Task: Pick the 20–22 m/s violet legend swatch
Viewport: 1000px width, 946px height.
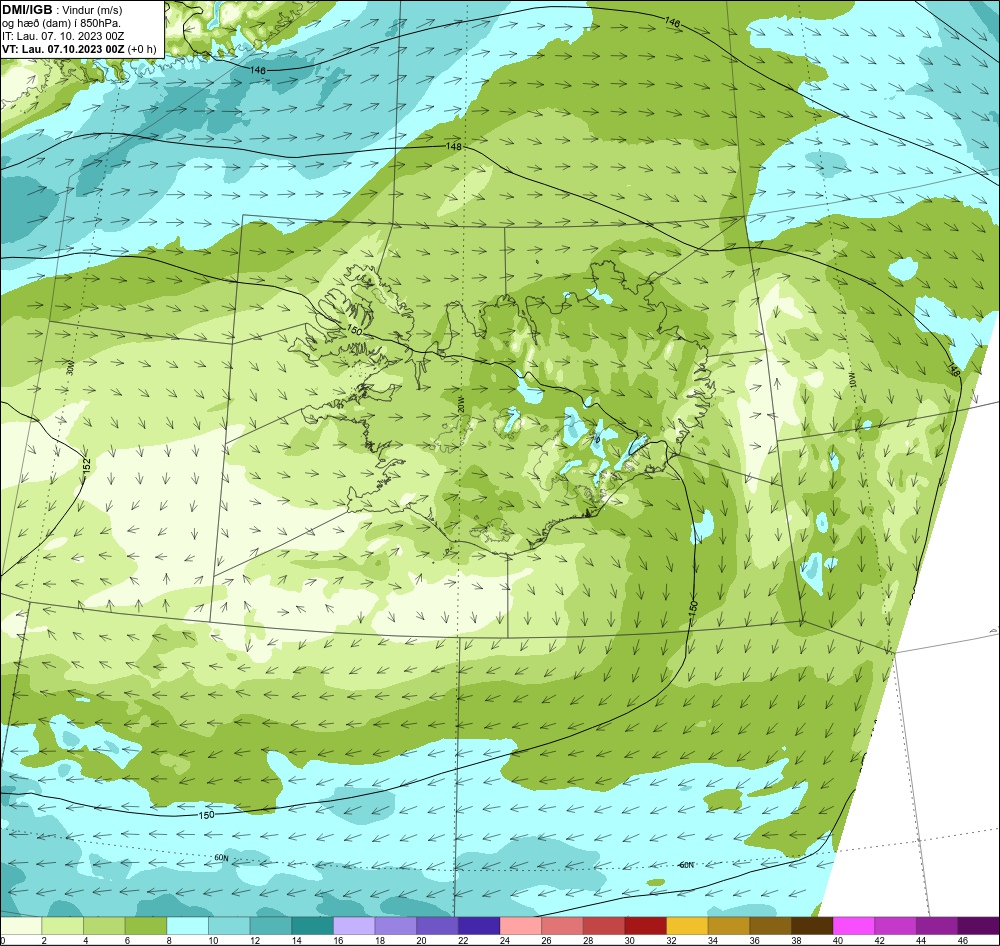Action: click(x=438, y=925)
